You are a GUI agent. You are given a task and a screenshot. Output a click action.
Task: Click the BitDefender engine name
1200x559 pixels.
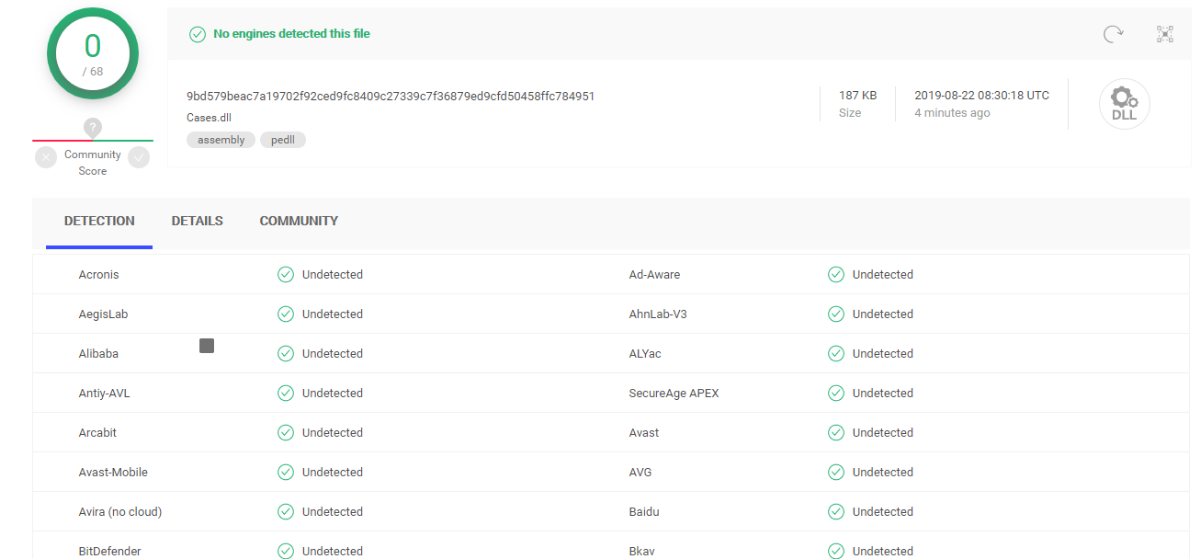coord(110,551)
